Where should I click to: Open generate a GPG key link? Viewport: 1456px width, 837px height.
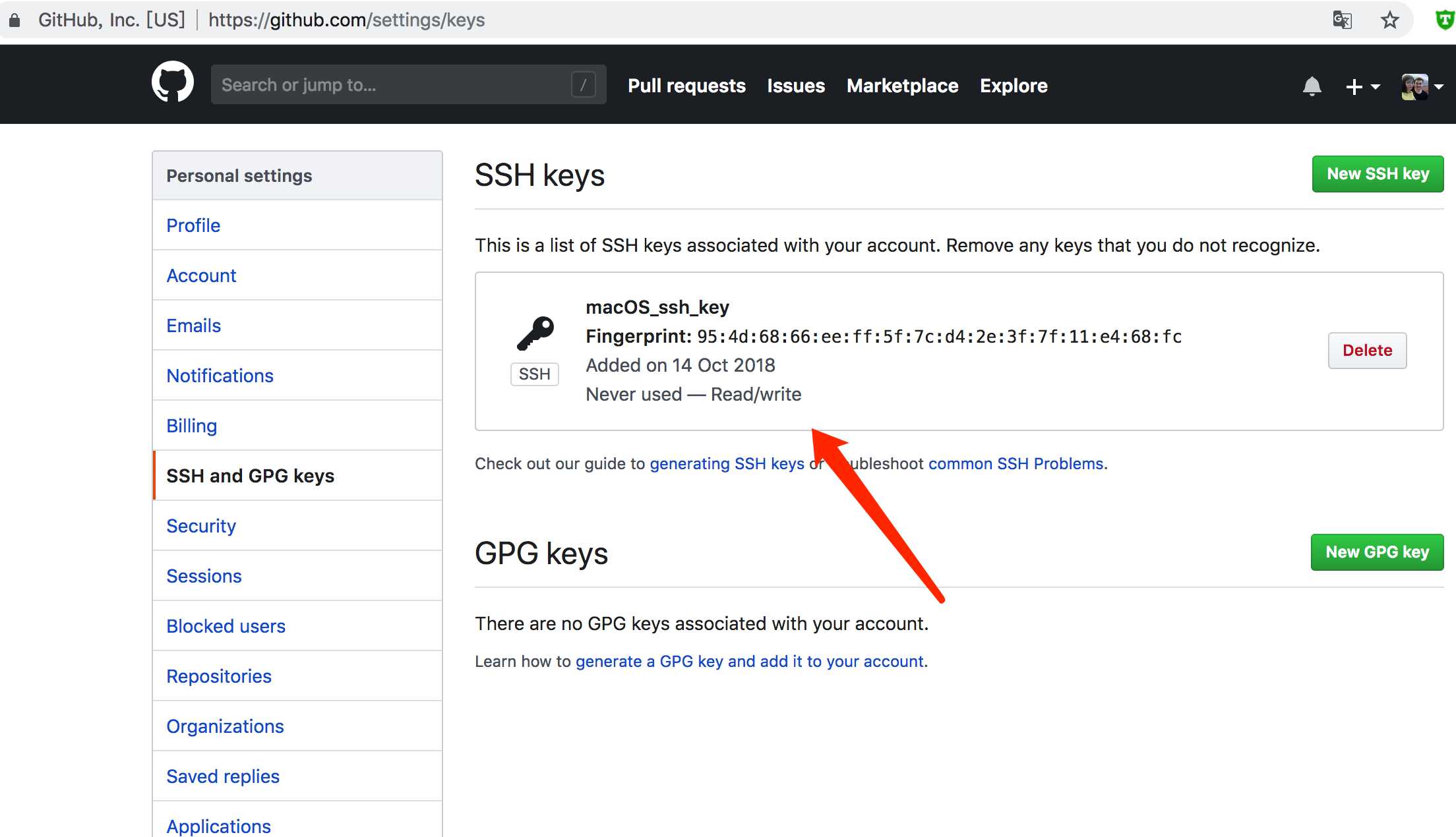[x=750, y=662]
